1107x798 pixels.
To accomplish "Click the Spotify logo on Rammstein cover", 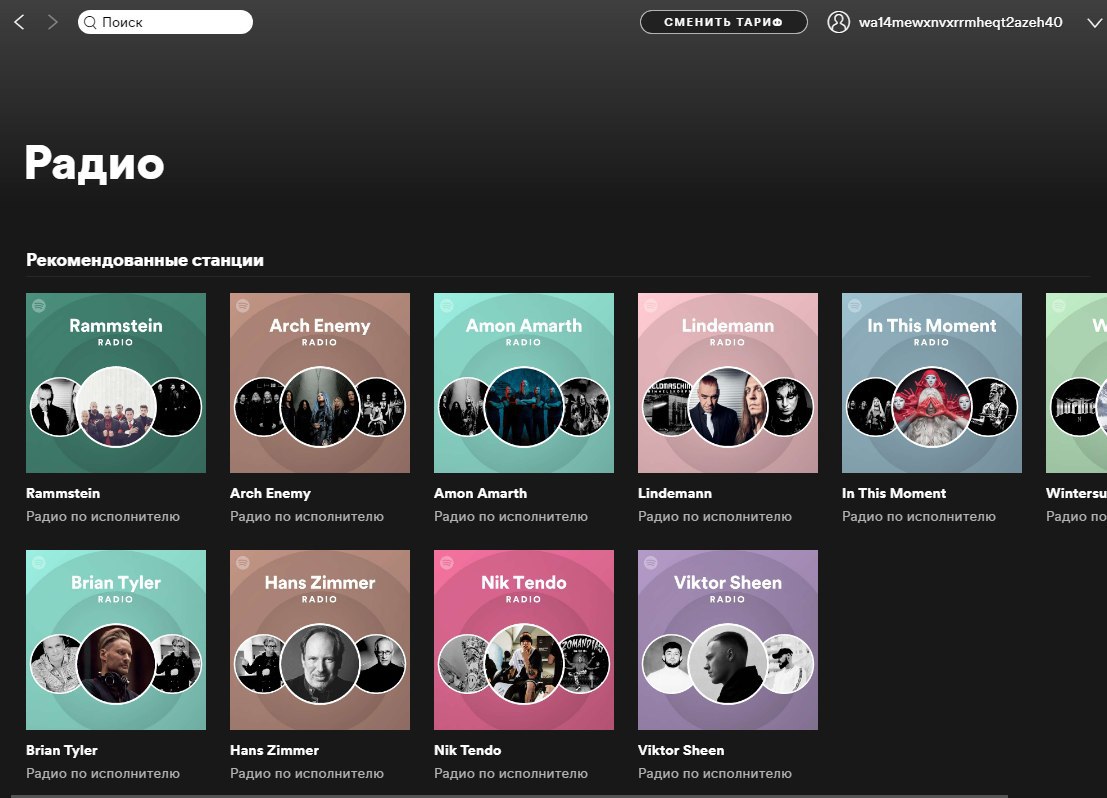I will click(x=39, y=306).
